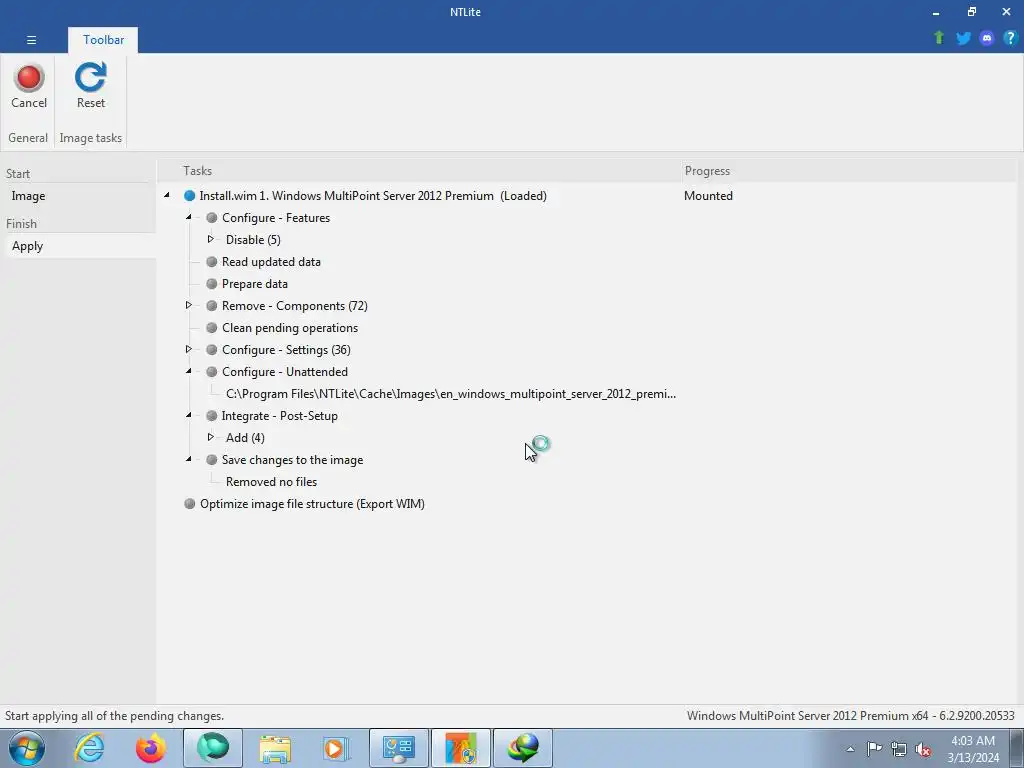Click the network tray icon

(x=899, y=750)
